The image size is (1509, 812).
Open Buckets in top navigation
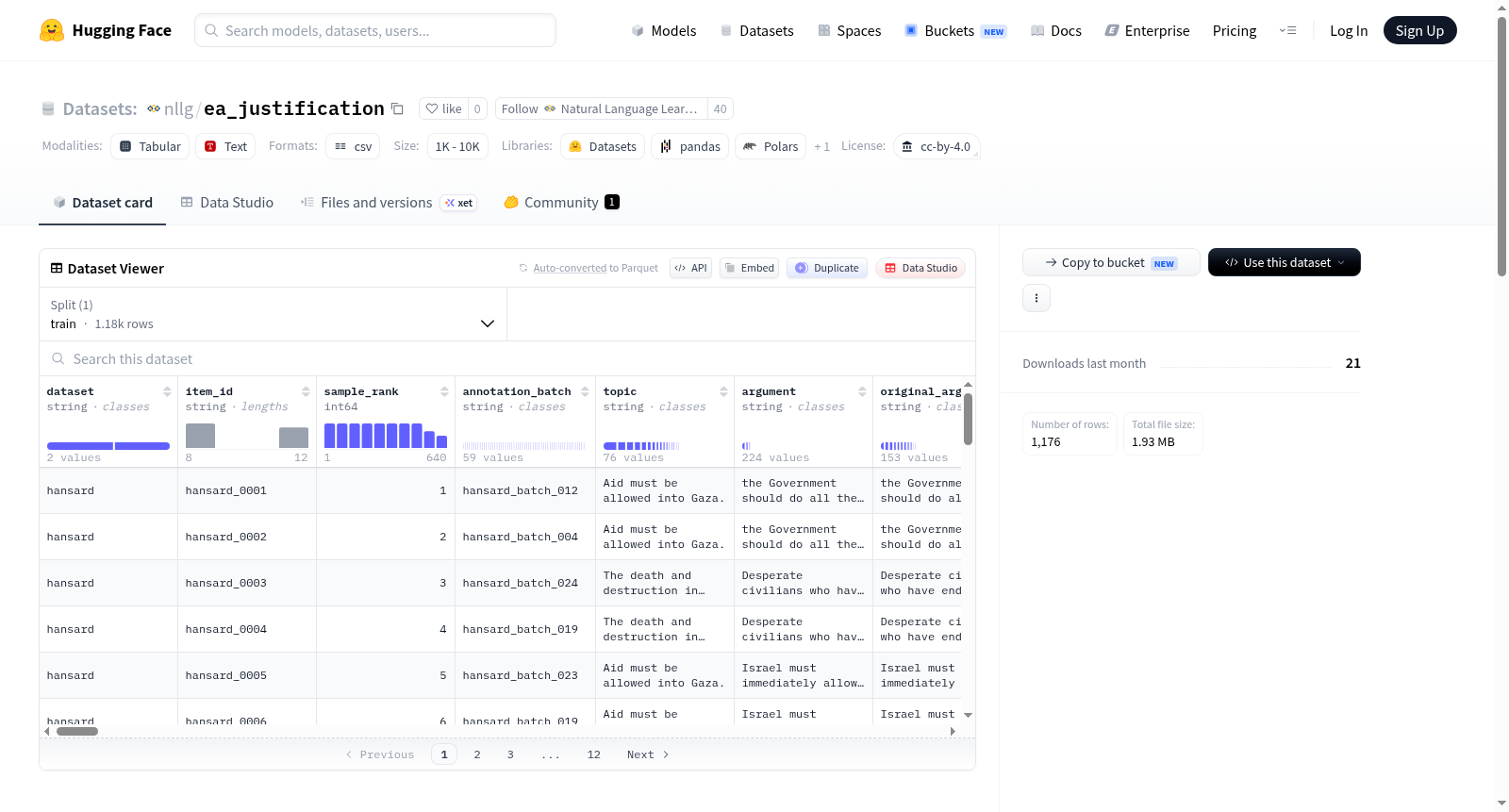[955, 30]
